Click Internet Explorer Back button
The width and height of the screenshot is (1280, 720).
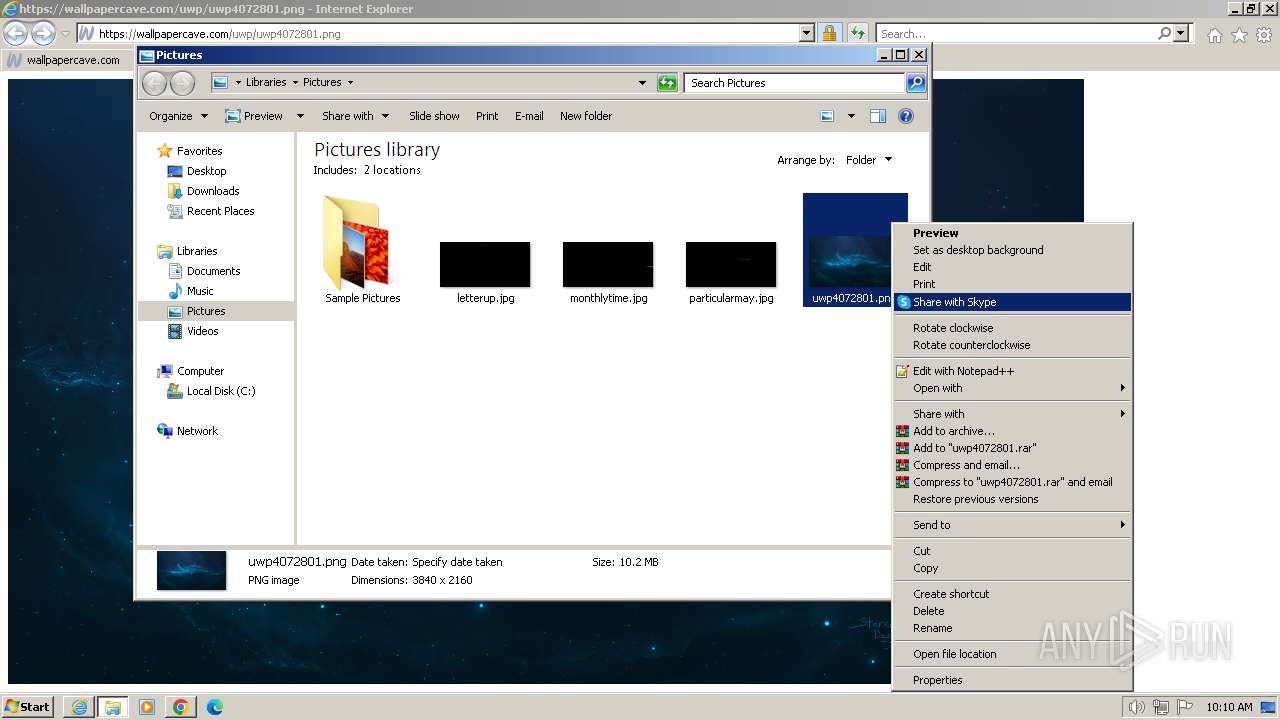tap(15, 33)
